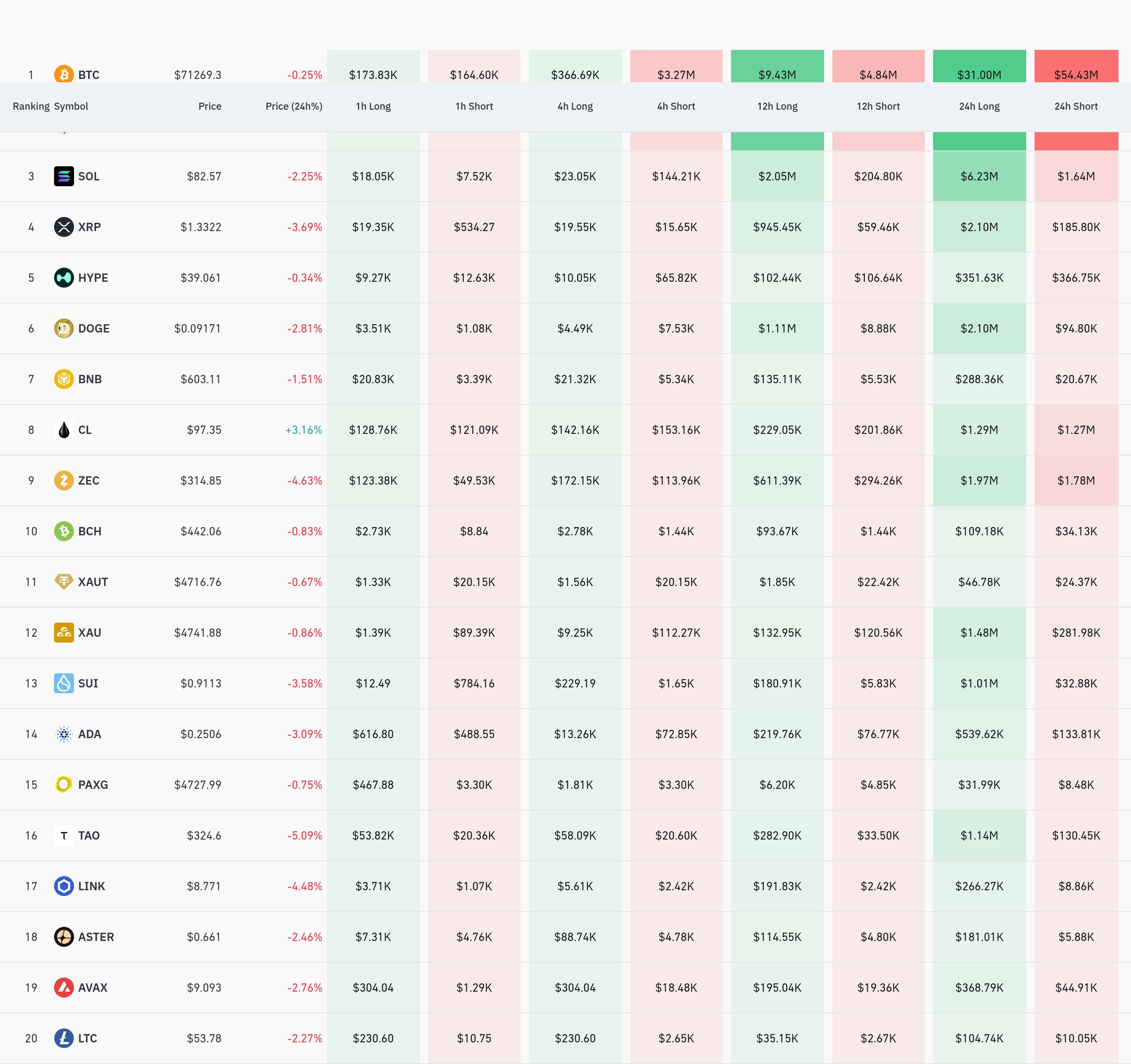1131x1064 pixels.
Task: Click the ZEC coin icon
Action: click(64, 480)
